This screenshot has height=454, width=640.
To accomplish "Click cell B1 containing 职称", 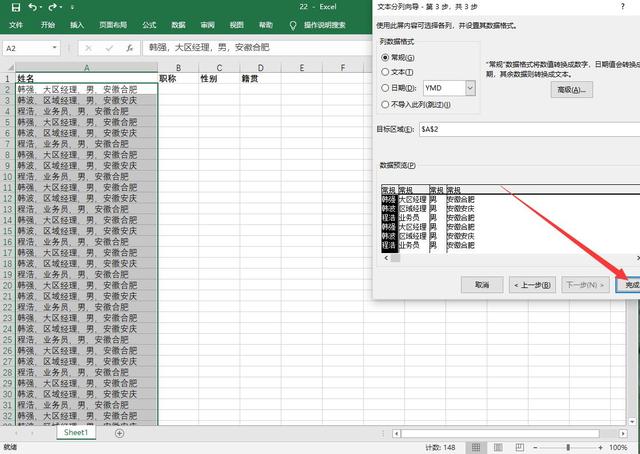I will coord(178,78).
